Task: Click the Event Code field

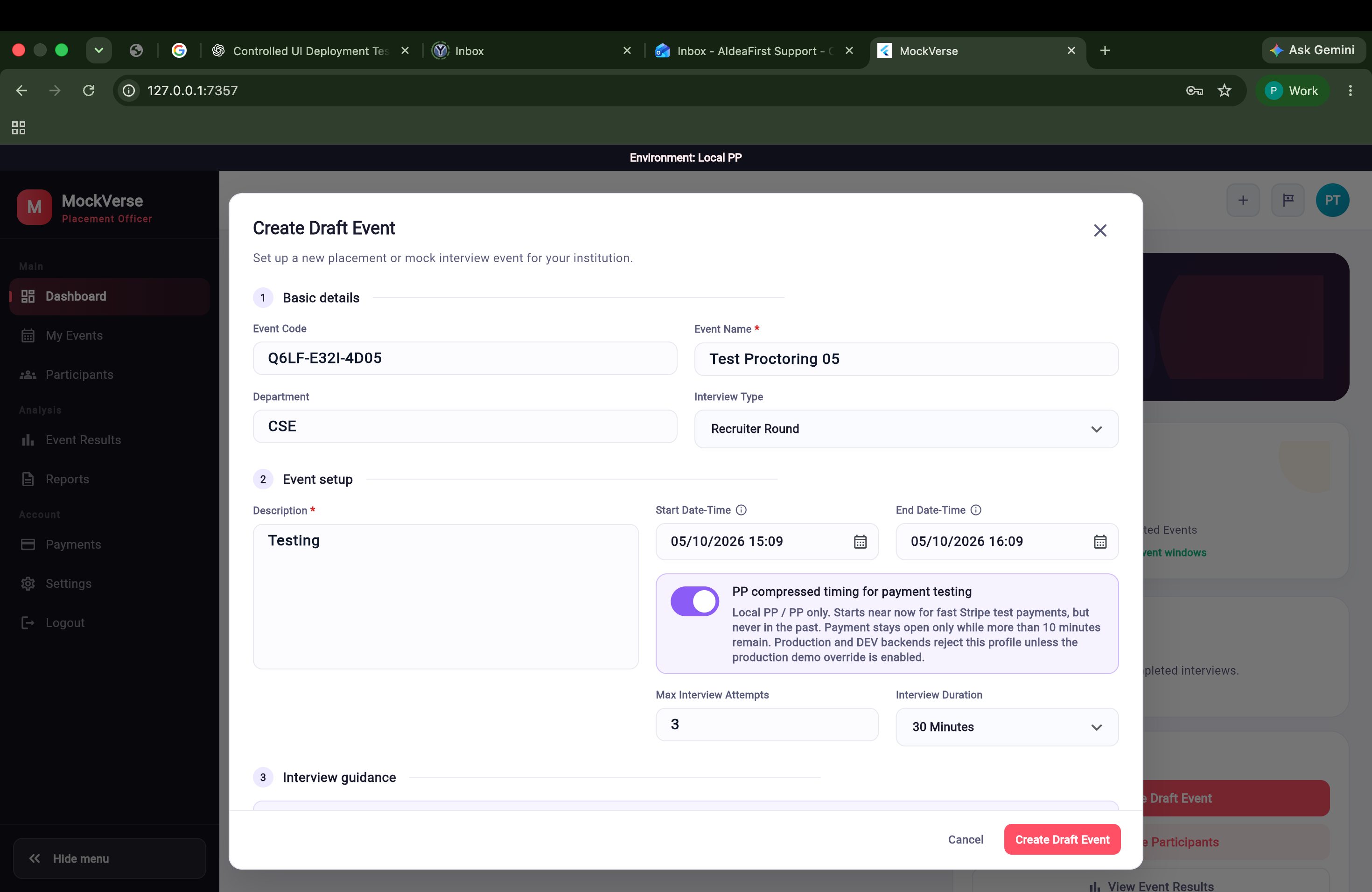Action: [465, 358]
